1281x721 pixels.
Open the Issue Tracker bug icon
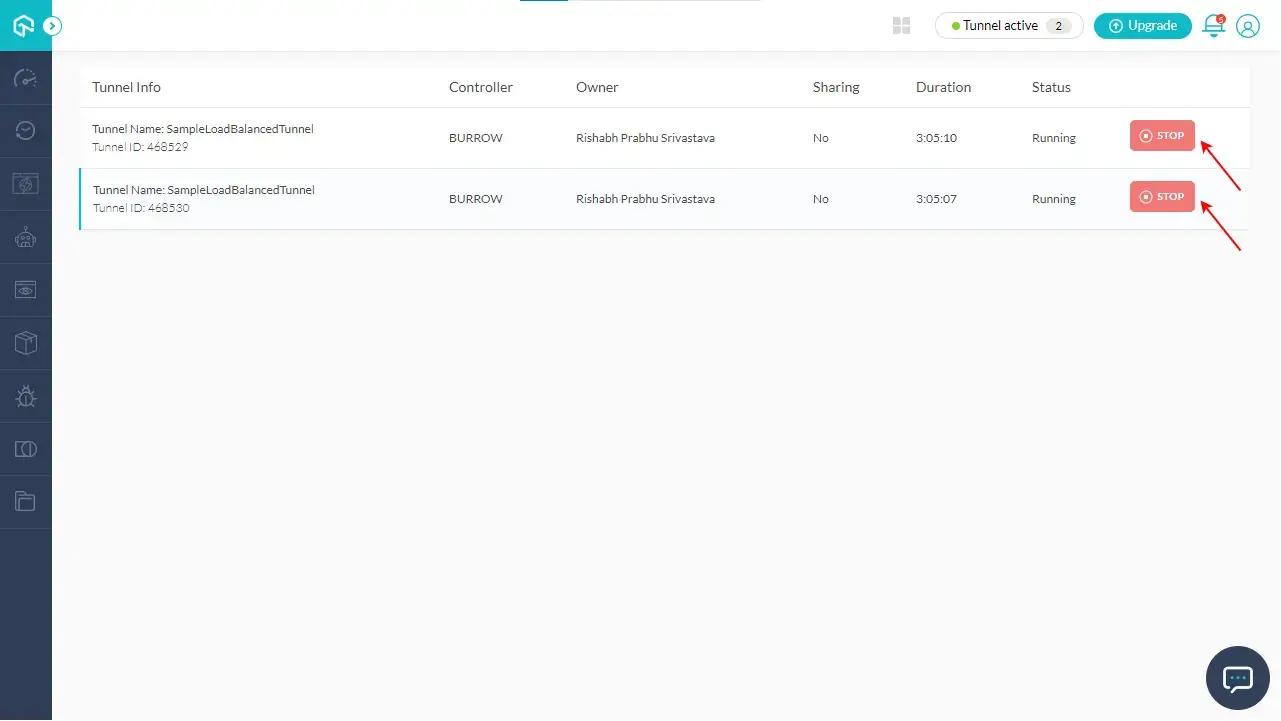tap(26, 397)
